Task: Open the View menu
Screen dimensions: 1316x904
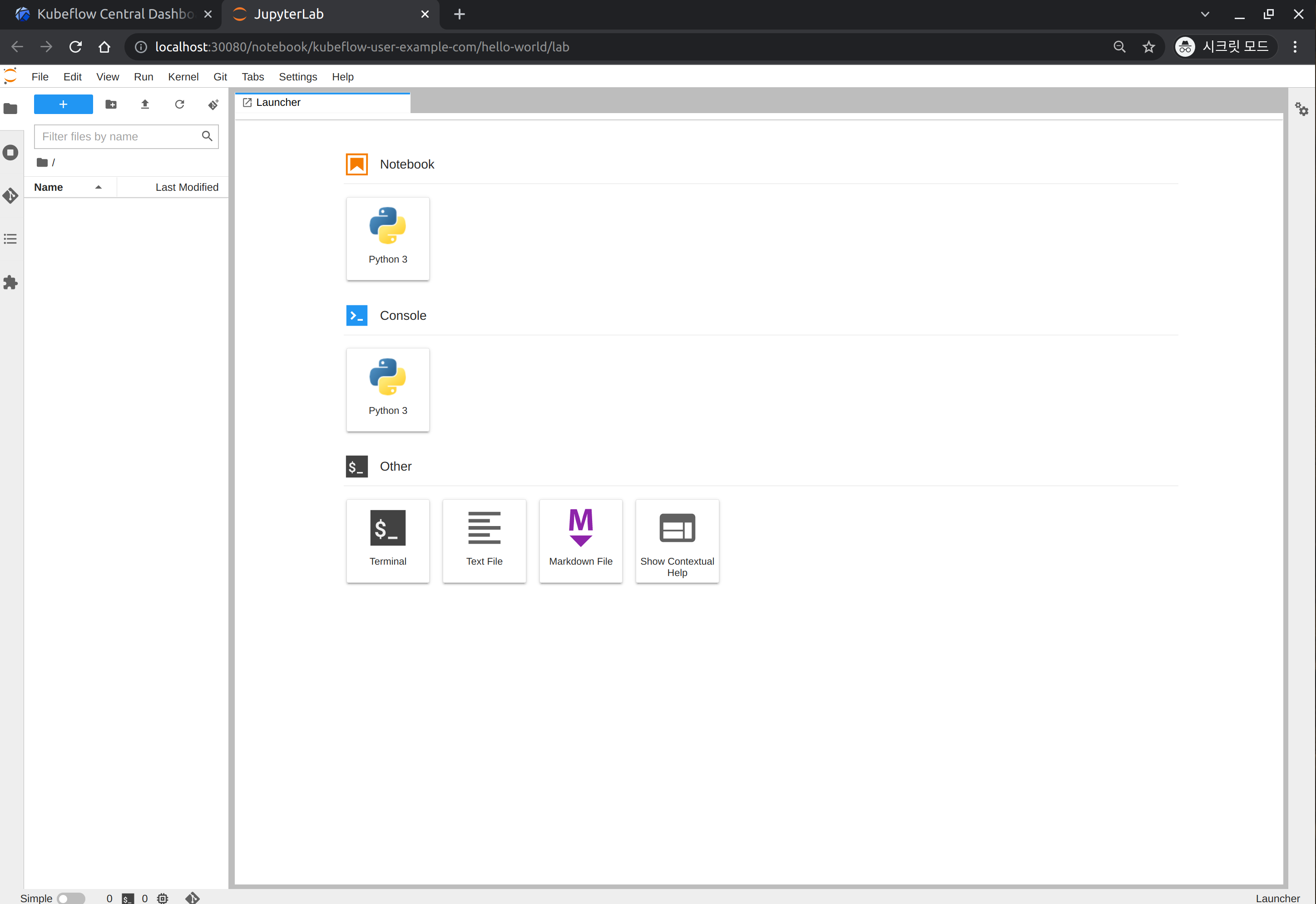Action: 108,76
